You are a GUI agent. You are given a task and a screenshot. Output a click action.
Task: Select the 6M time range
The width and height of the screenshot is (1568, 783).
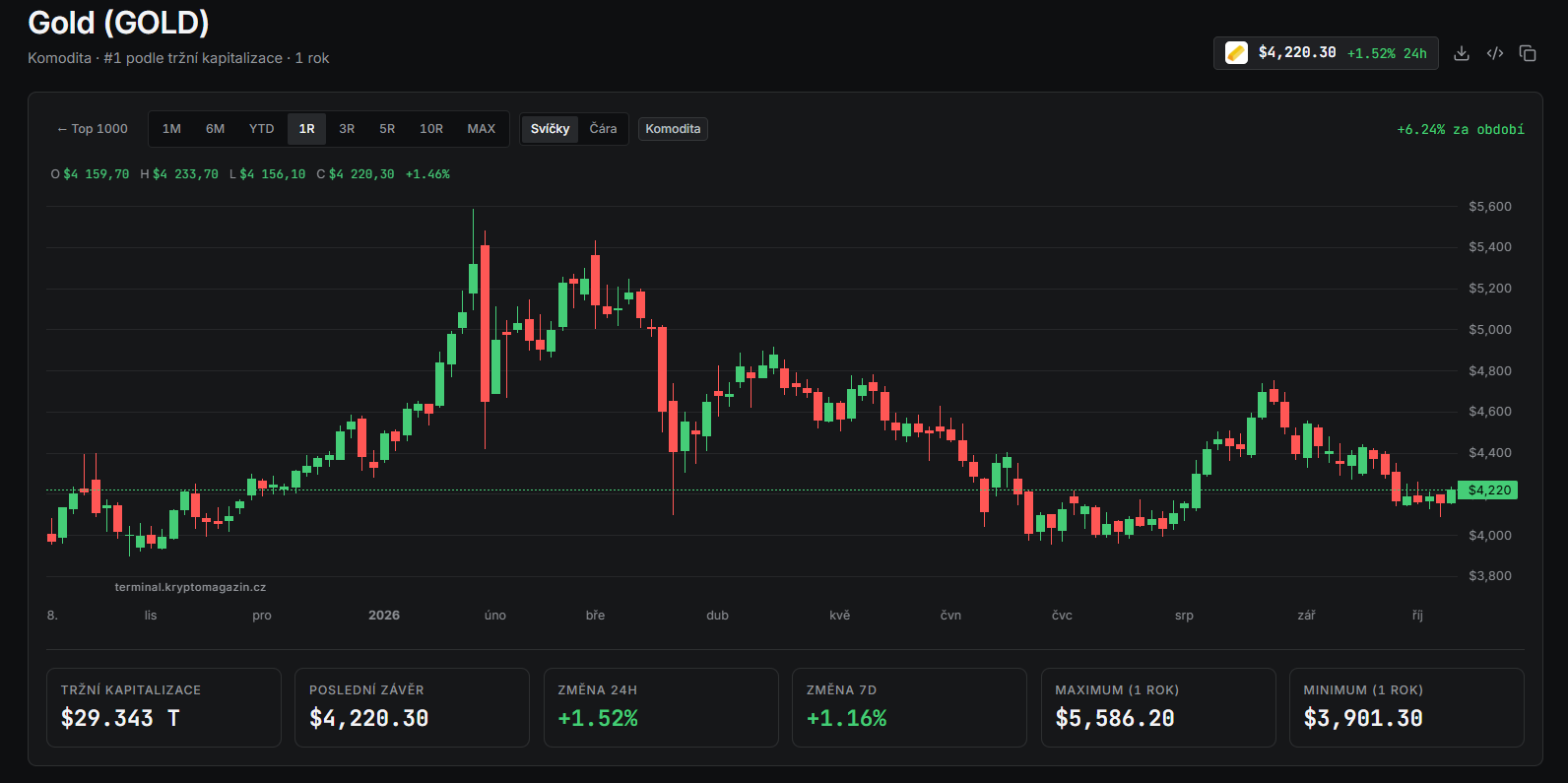point(216,129)
